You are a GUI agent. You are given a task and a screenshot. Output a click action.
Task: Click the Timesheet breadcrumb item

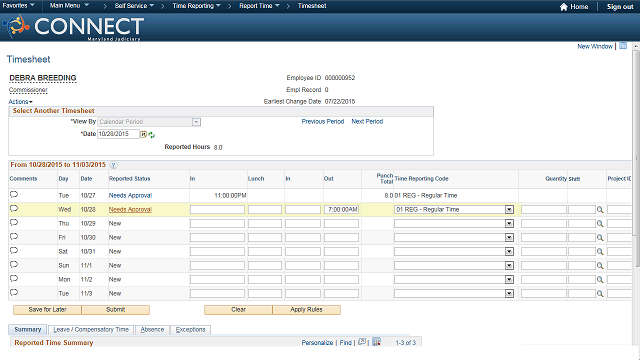click(312, 6)
